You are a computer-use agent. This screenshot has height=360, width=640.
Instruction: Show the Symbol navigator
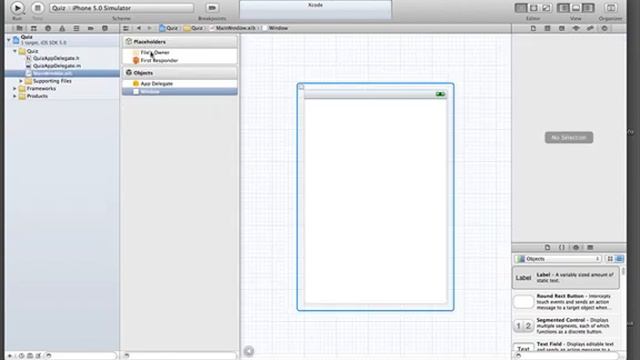click(x=33, y=28)
